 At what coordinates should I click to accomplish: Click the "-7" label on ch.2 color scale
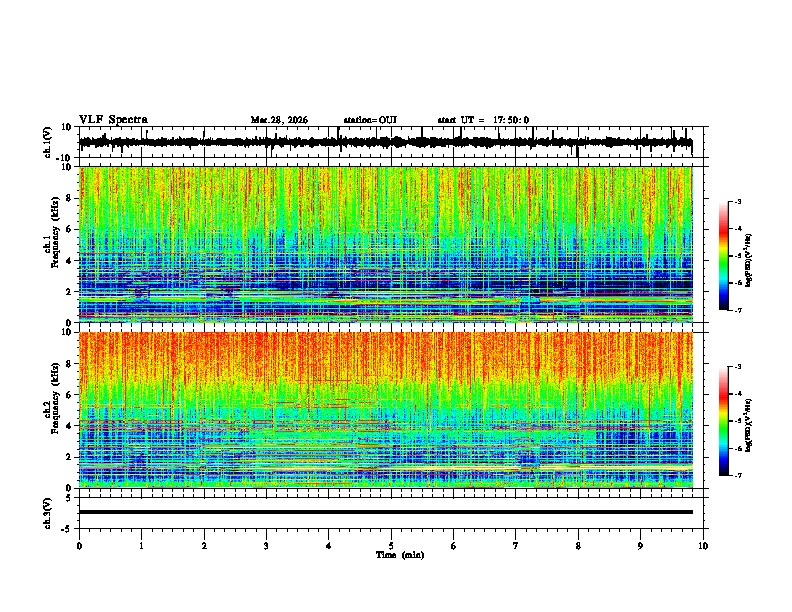coord(737,476)
